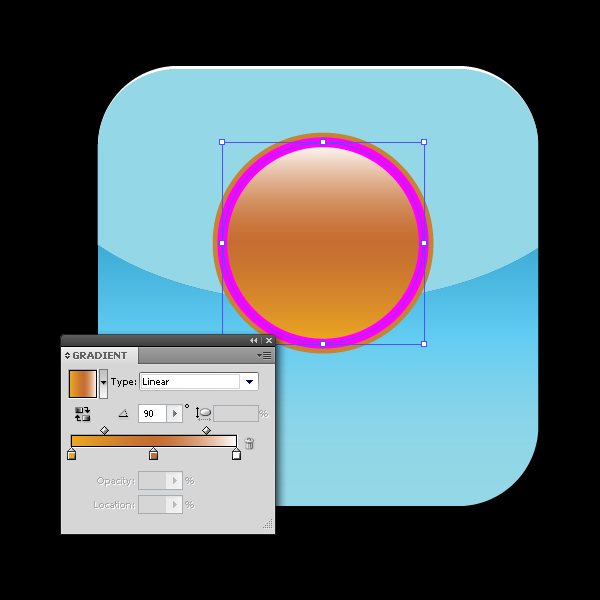
Task: Click the angle field showing 90
Action: 152,414
